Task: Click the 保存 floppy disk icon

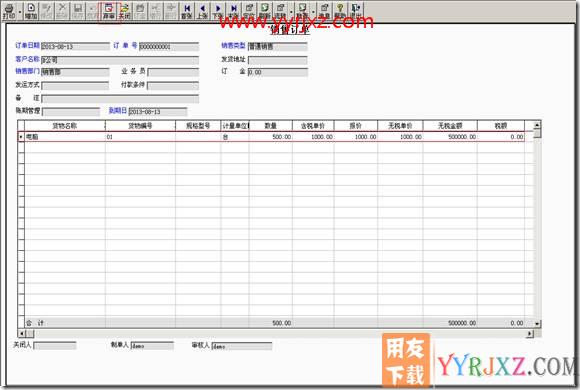Action: click(78, 11)
